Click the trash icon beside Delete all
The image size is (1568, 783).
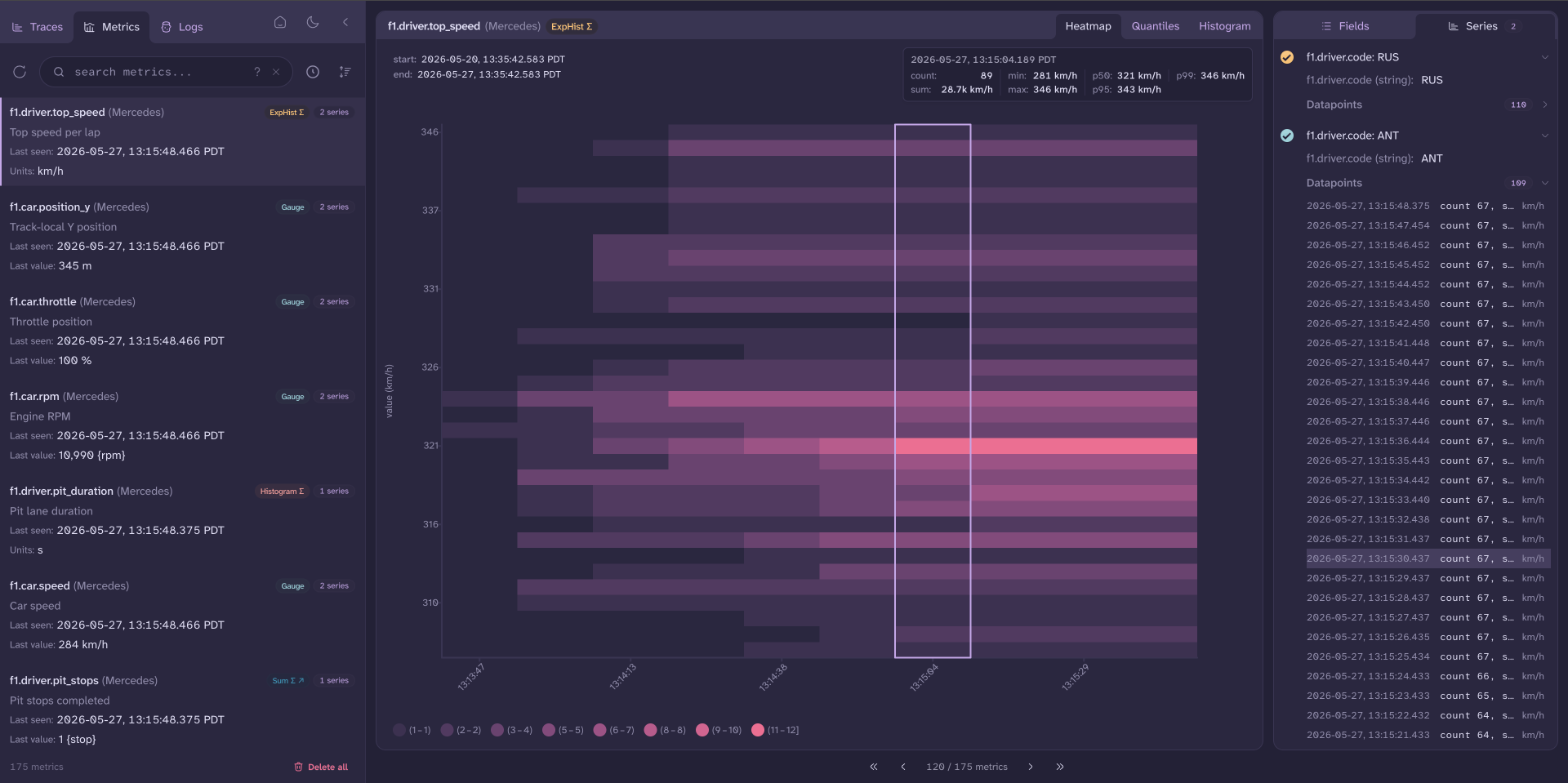[298, 767]
